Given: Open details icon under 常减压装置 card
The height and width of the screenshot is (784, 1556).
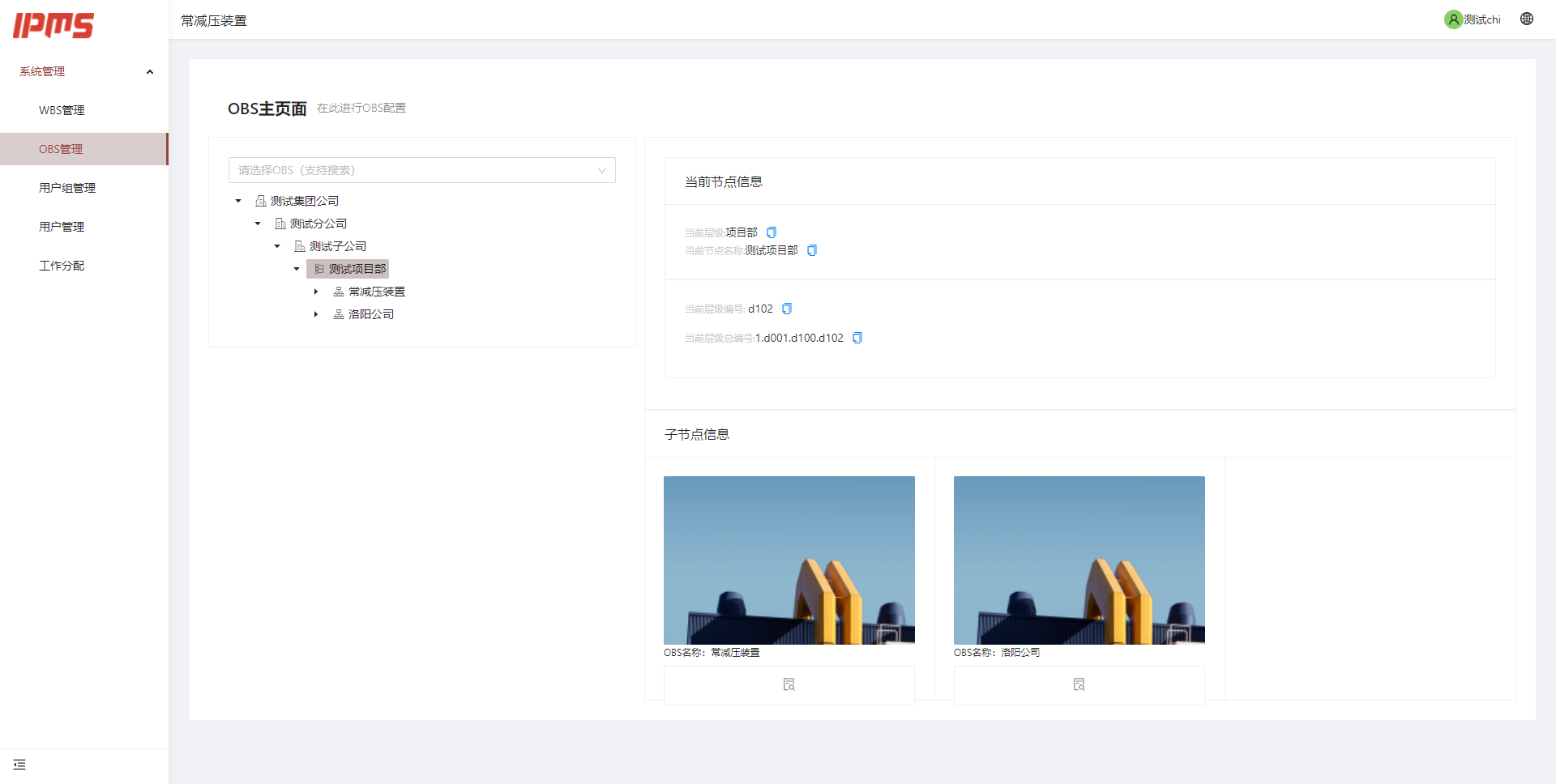Looking at the screenshot, I should pos(789,684).
